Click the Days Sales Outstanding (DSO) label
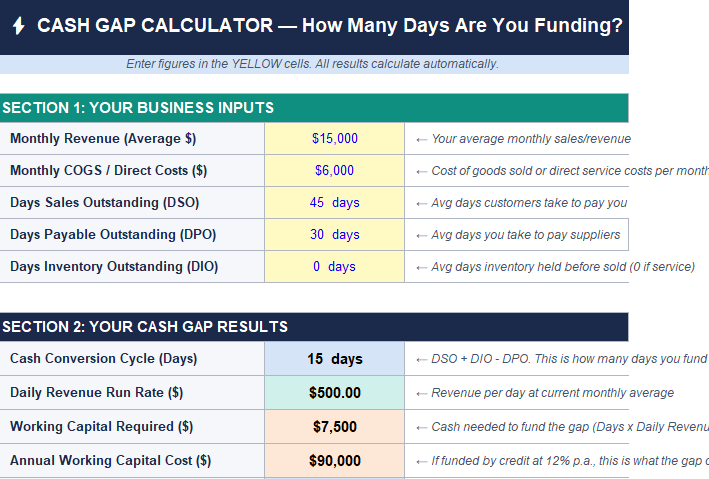The height and width of the screenshot is (479, 709). (105, 203)
